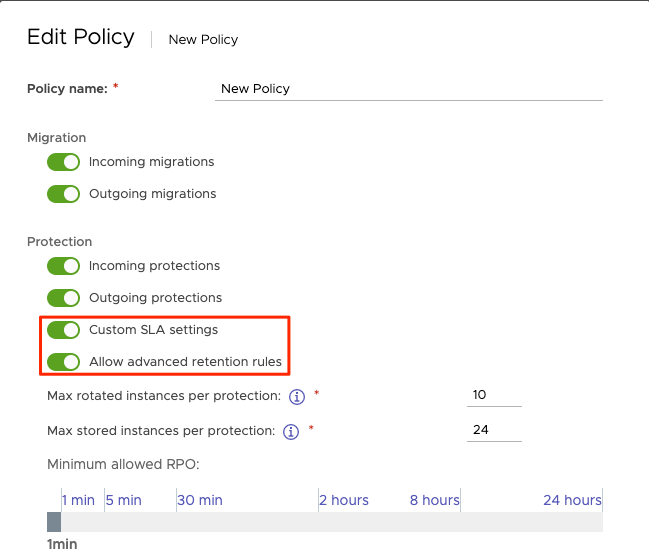Click the dark RPO slider handle
Viewport: 649px width, 558px height.
[x=54, y=522]
